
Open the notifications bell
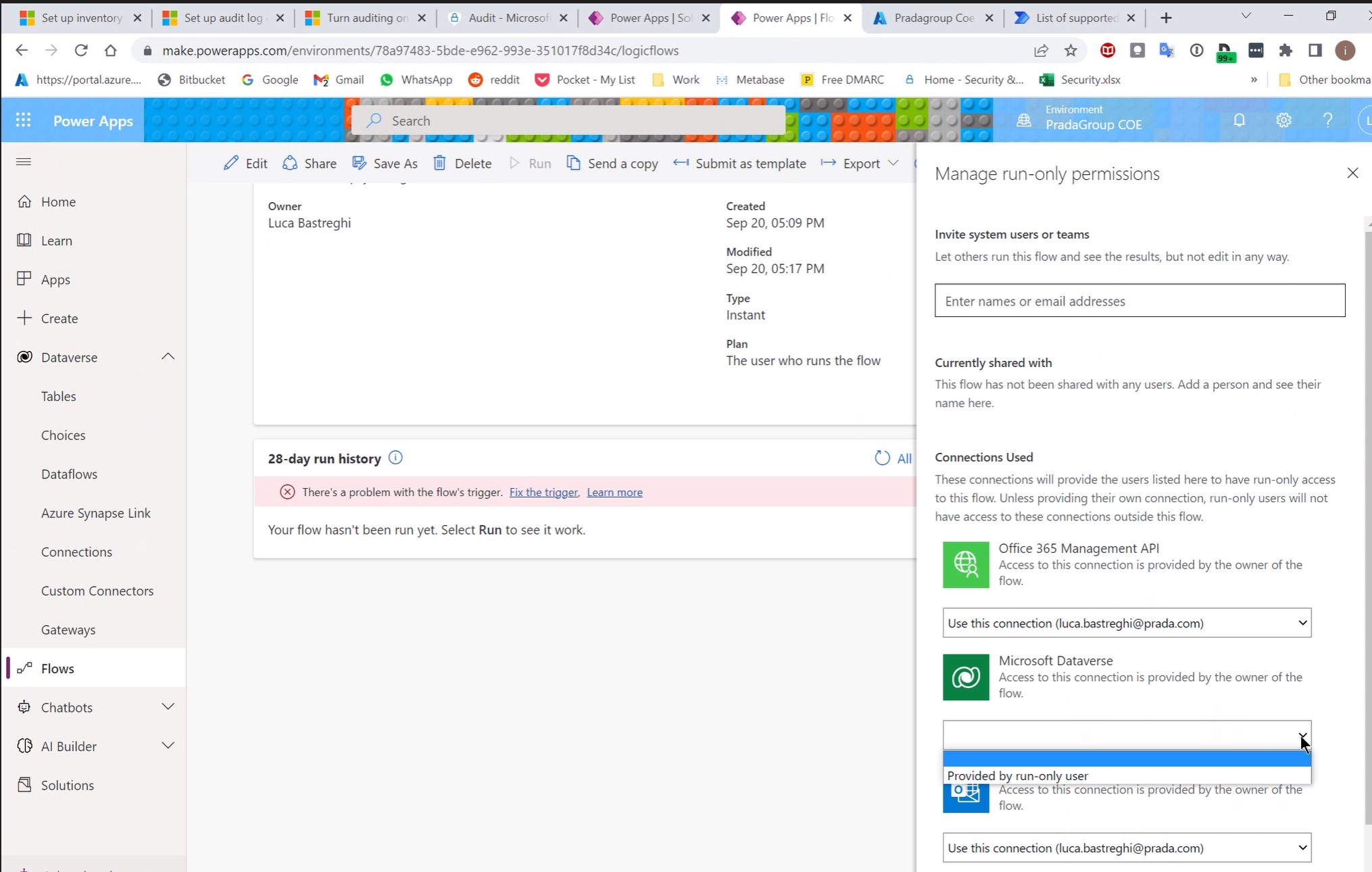1240,120
